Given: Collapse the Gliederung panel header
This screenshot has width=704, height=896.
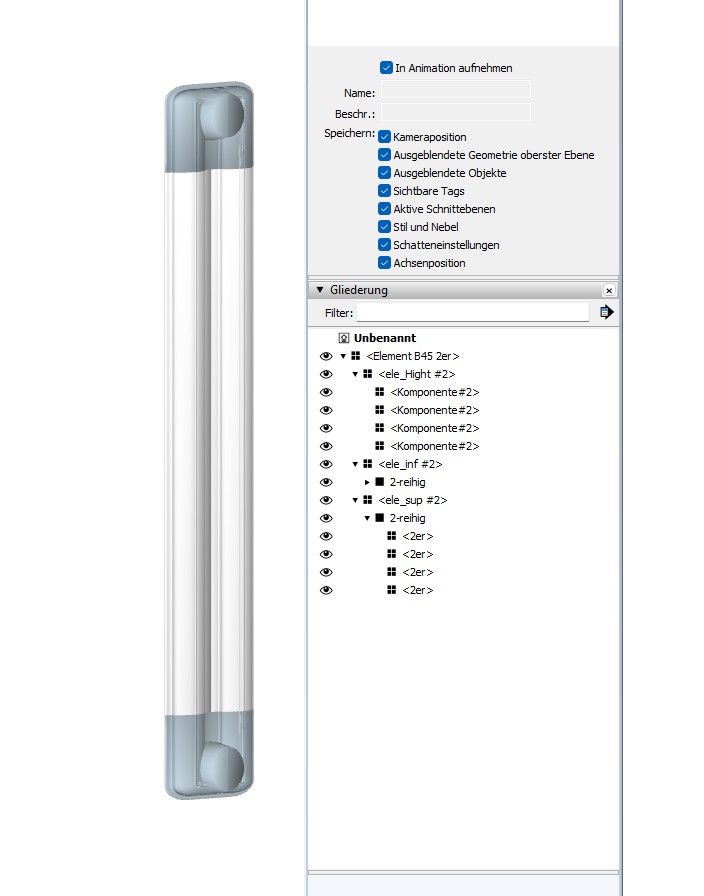Looking at the screenshot, I should point(320,290).
